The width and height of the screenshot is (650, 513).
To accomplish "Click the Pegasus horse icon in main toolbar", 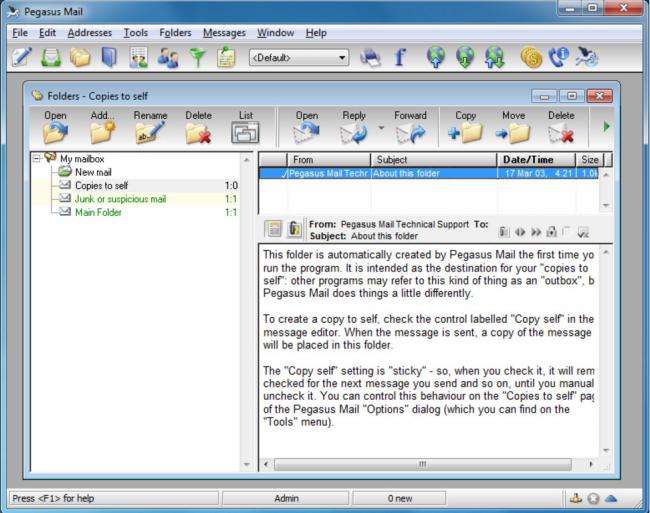I will click(586, 57).
